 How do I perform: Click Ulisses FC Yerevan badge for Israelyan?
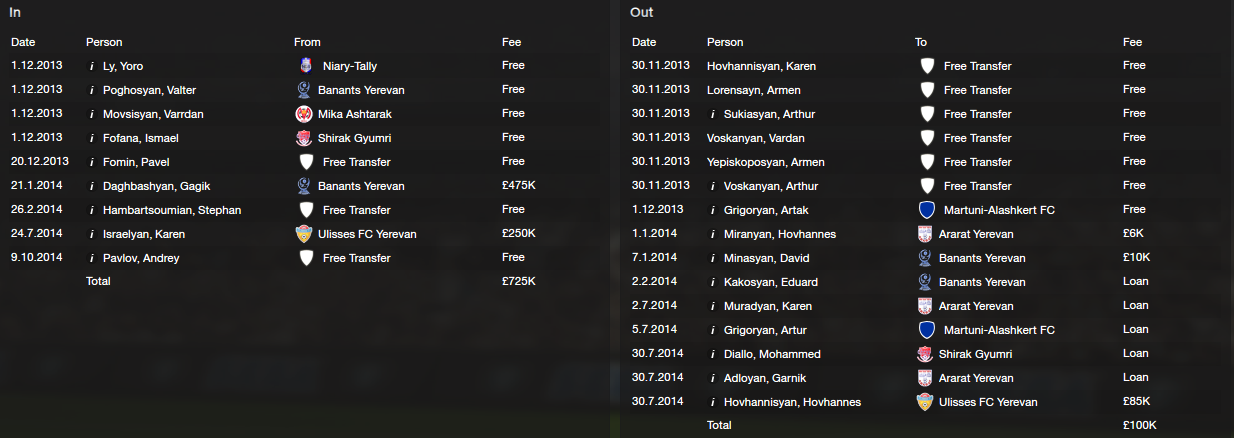tap(305, 234)
